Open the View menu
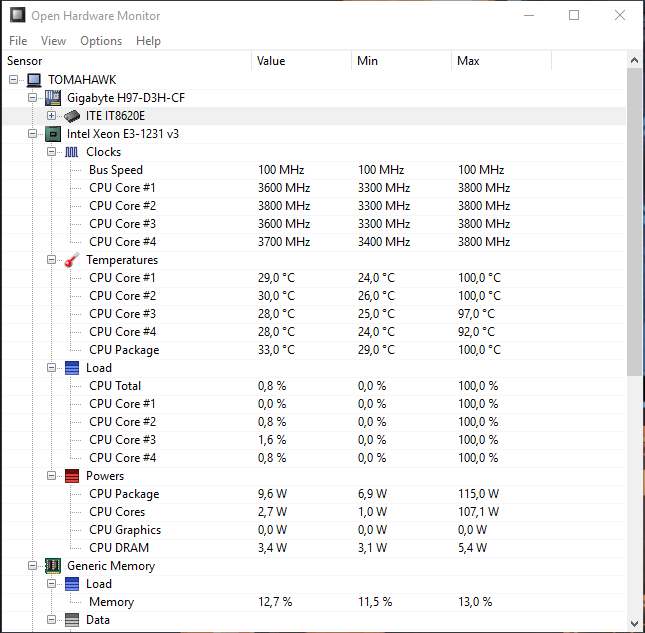This screenshot has height=633, width=645. [53, 41]
